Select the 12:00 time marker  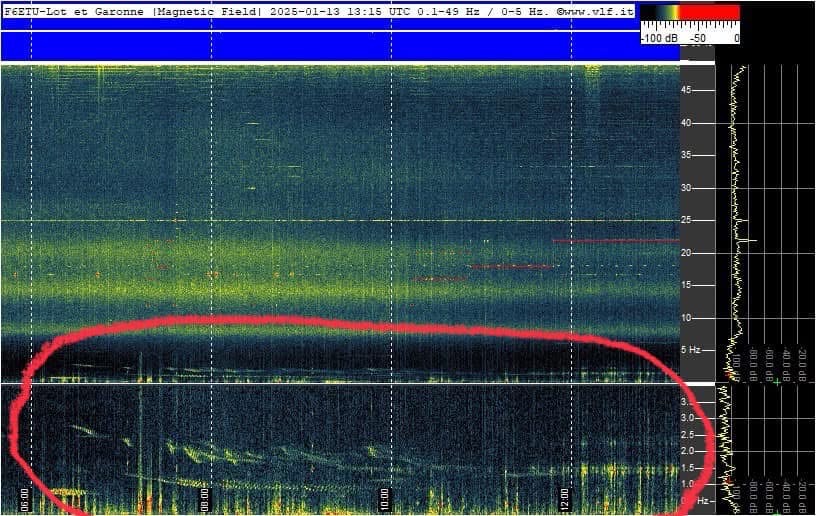tap(564, 495)
